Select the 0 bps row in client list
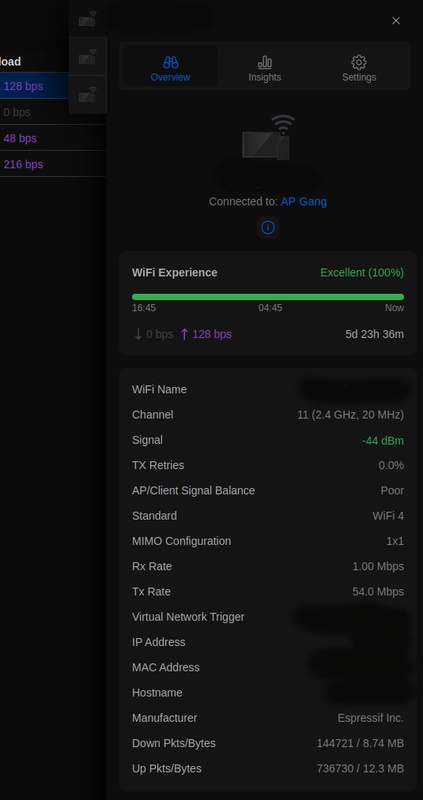Image resolution: width=423 pixels, height=800 pixels. (x=53, y=112)
